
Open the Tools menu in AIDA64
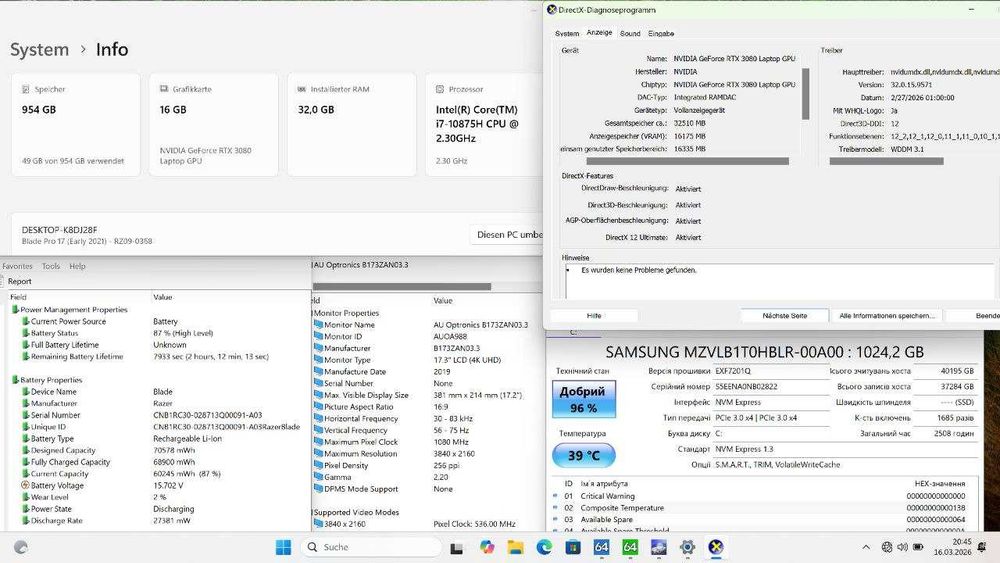point(51,266)
